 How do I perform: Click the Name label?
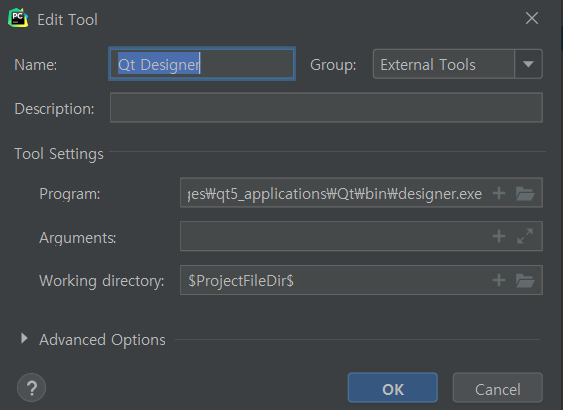point(36,65)
